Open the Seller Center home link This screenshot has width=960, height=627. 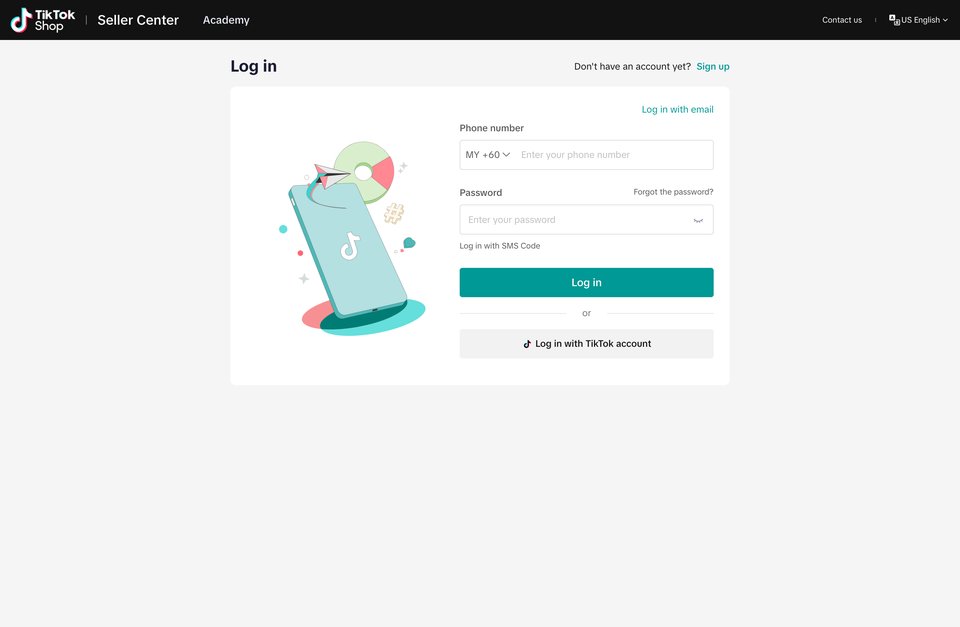click(138, 20)
